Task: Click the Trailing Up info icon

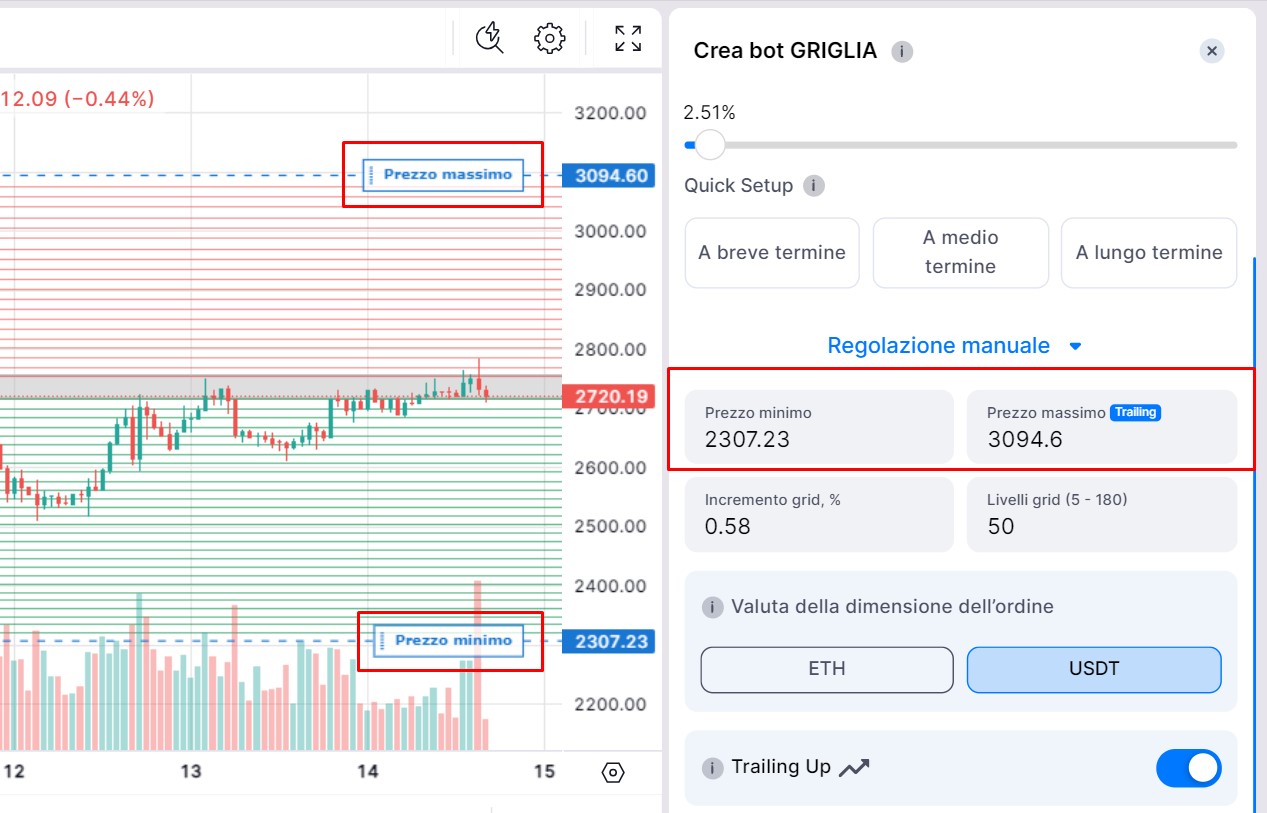Action: click(712, 768)
